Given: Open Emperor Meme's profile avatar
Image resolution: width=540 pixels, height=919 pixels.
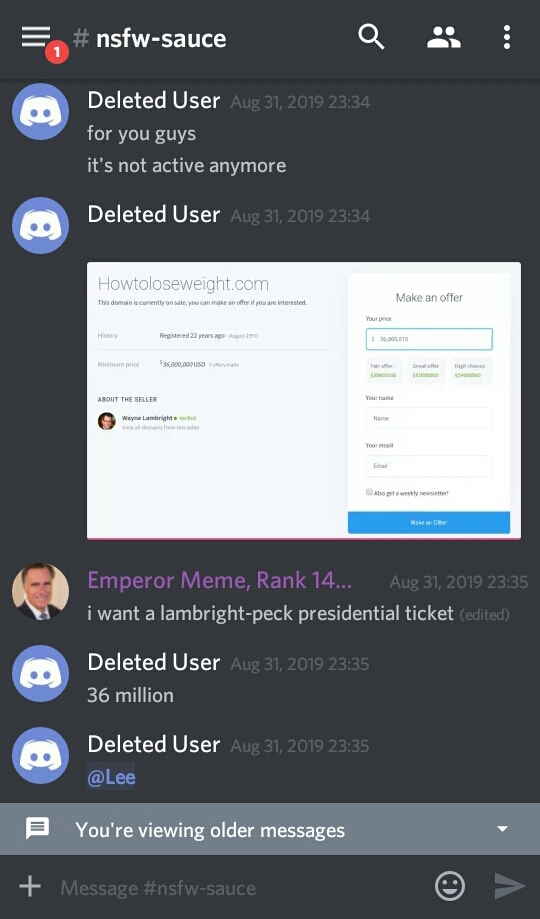Looking at the screenshot, I should [40, 592].
